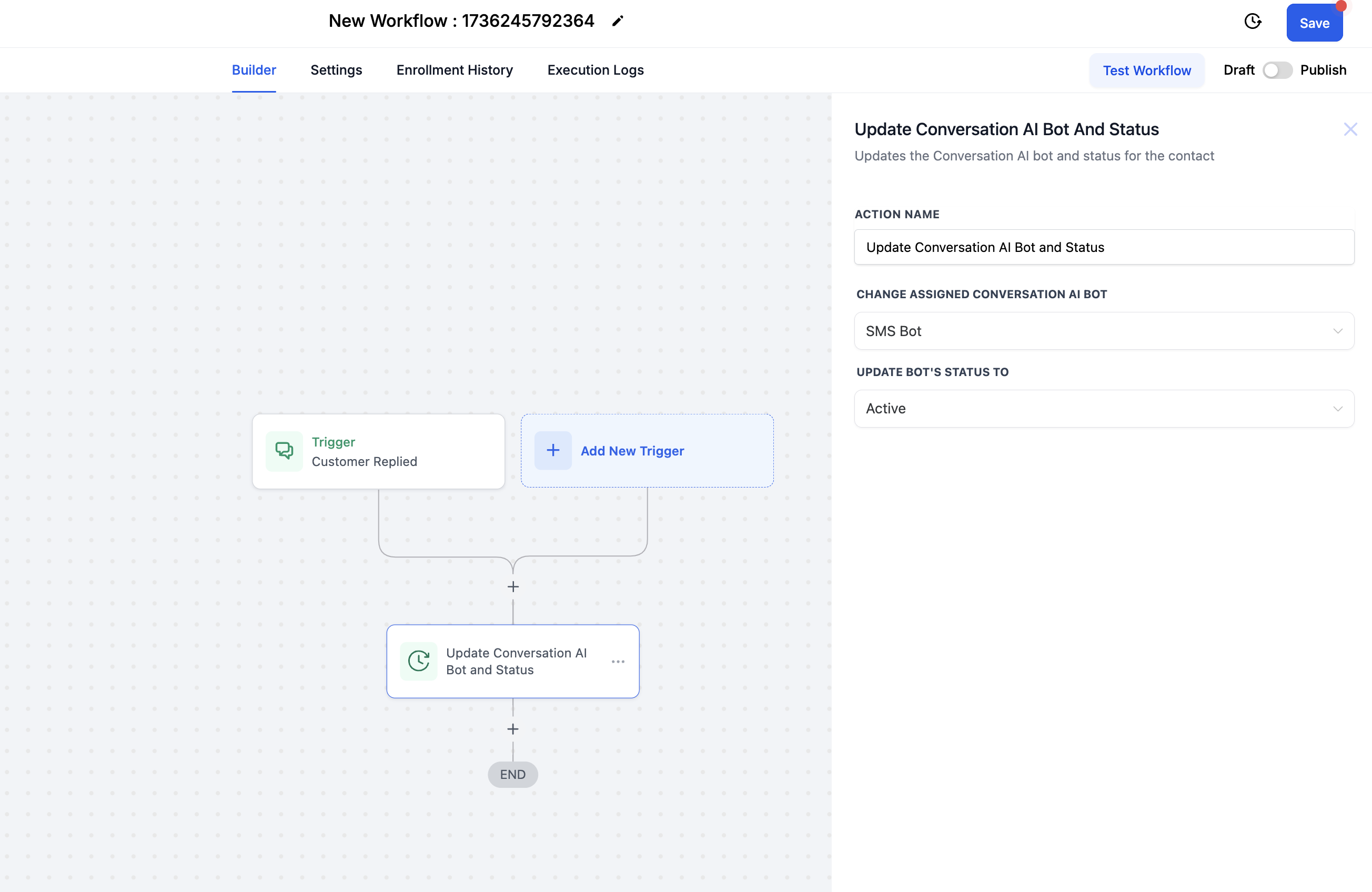The width and height of the screenshot is (1372, 892).
Task: Switch to the Settings tab
Action: (336, 70)
